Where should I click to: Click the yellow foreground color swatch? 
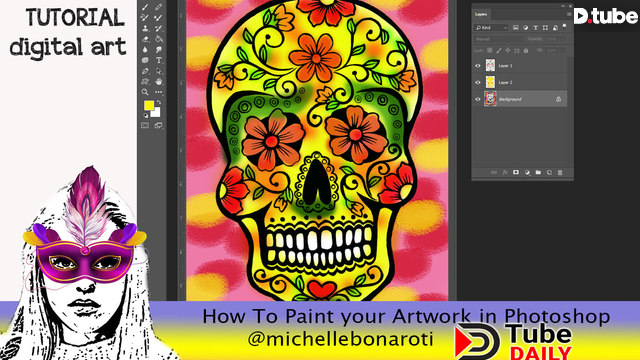[149, 105]
